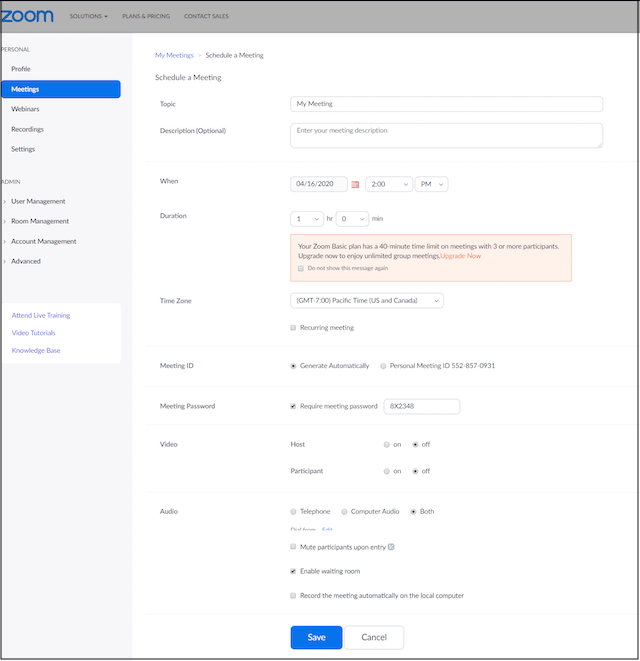The width and height of the screenshot is (640, 661).
Task: Check Mute participants upon entry
Action: click(293, 547)
